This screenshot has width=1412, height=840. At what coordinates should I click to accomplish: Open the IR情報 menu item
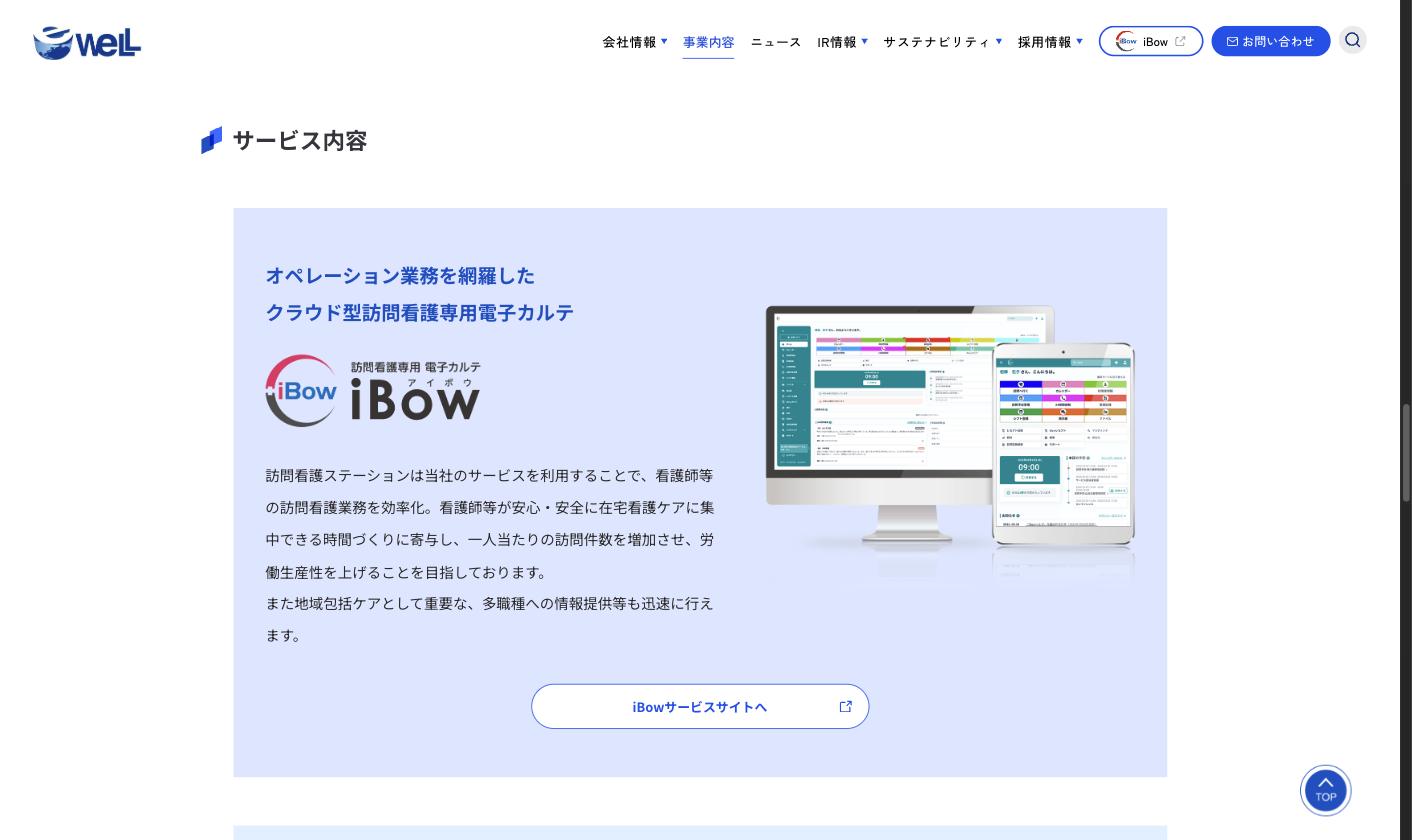(836, 42)
